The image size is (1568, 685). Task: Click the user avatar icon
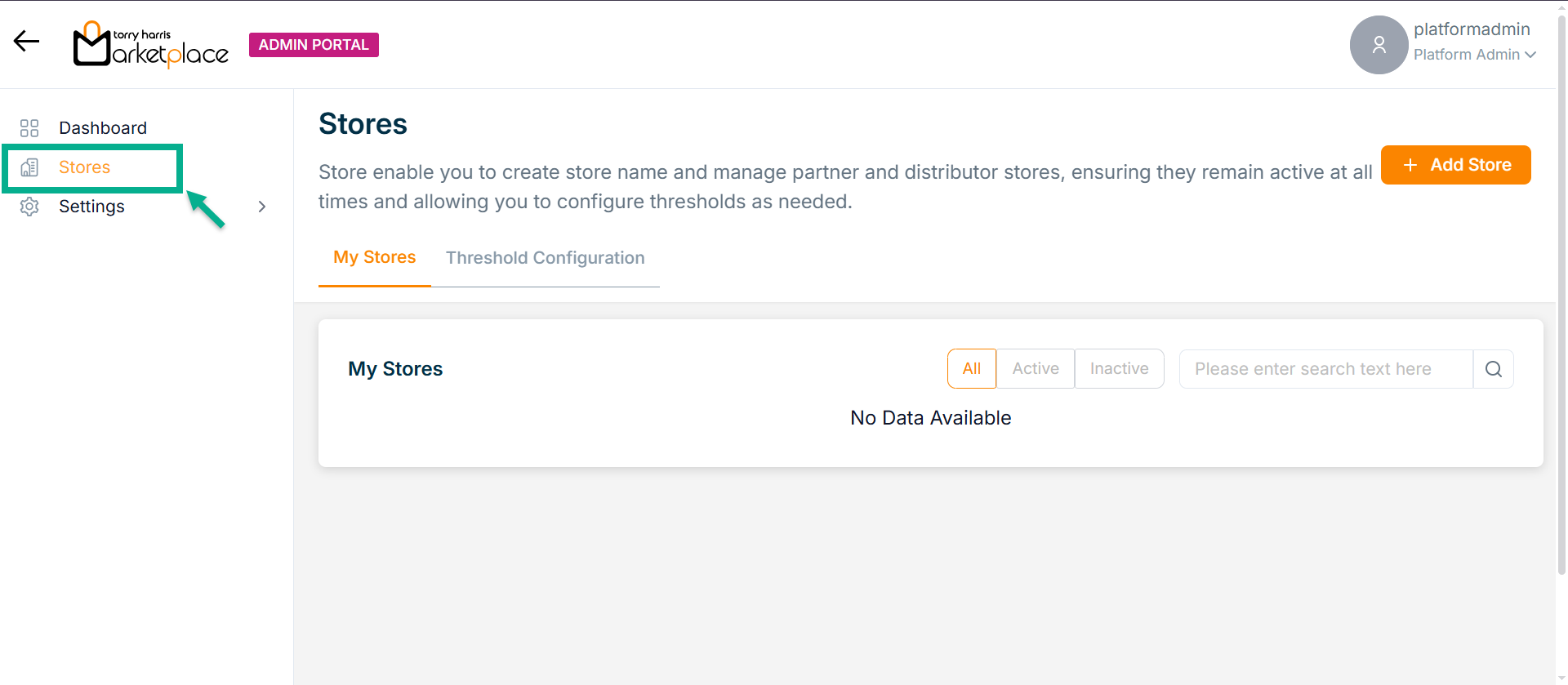(x=1379, y=45)
